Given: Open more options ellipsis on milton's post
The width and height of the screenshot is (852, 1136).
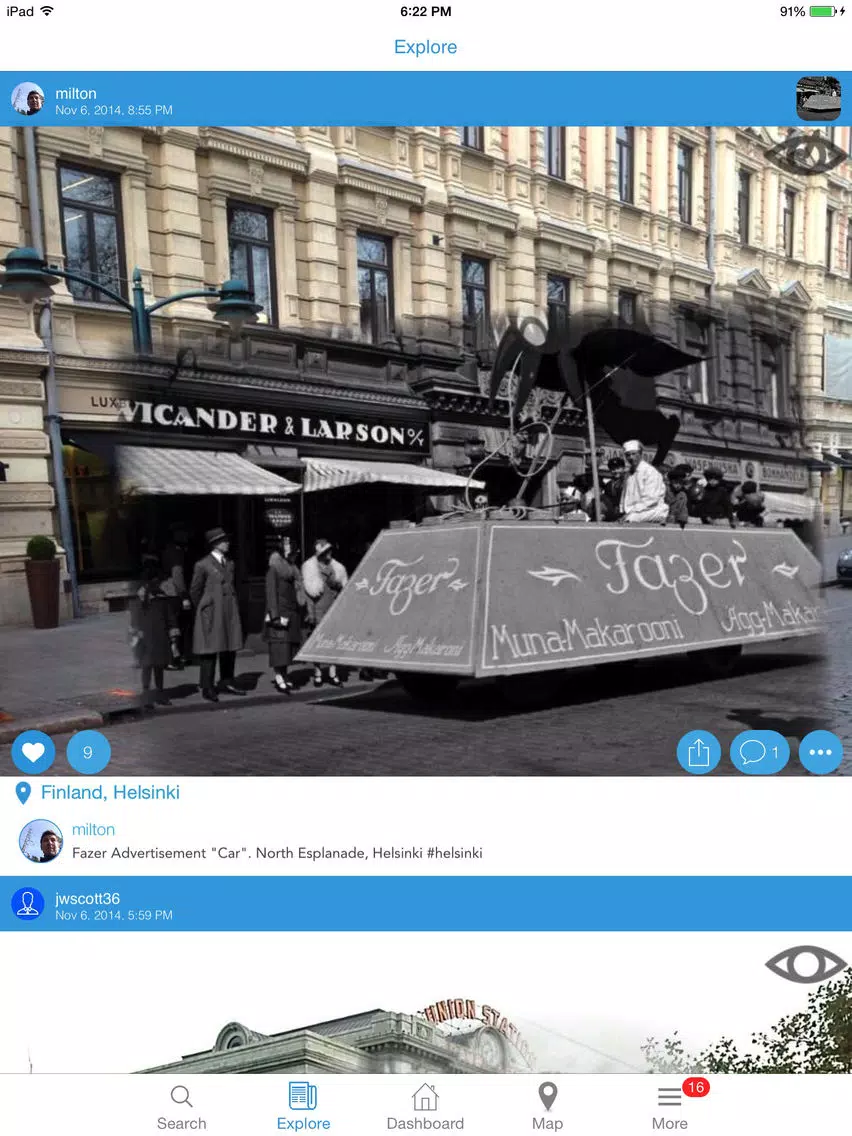Looking at the screenshot, I should [x=820, y=752].
